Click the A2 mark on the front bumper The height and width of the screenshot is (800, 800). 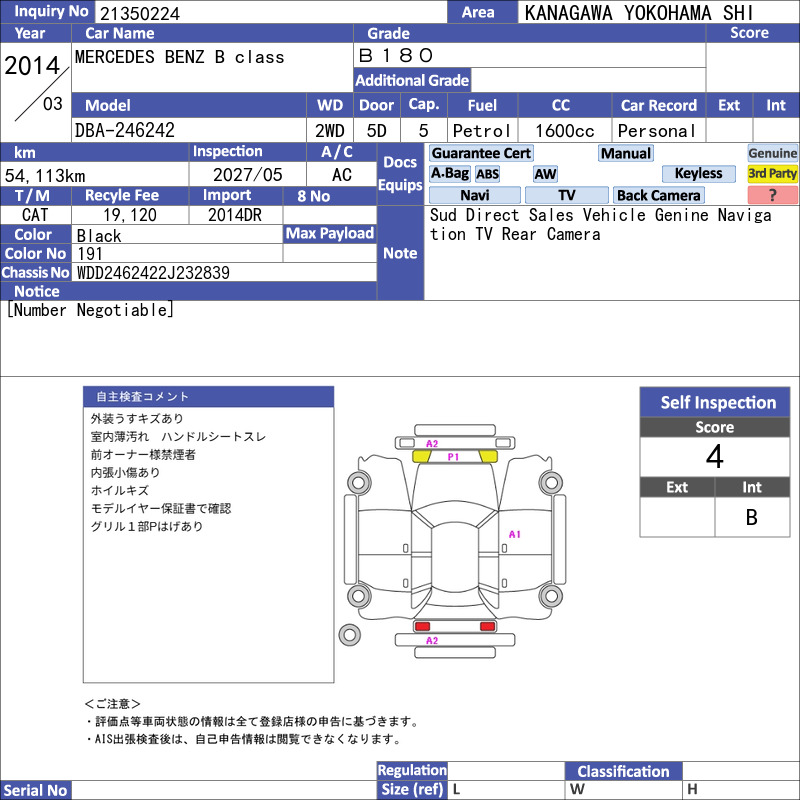tap(432, 444)
